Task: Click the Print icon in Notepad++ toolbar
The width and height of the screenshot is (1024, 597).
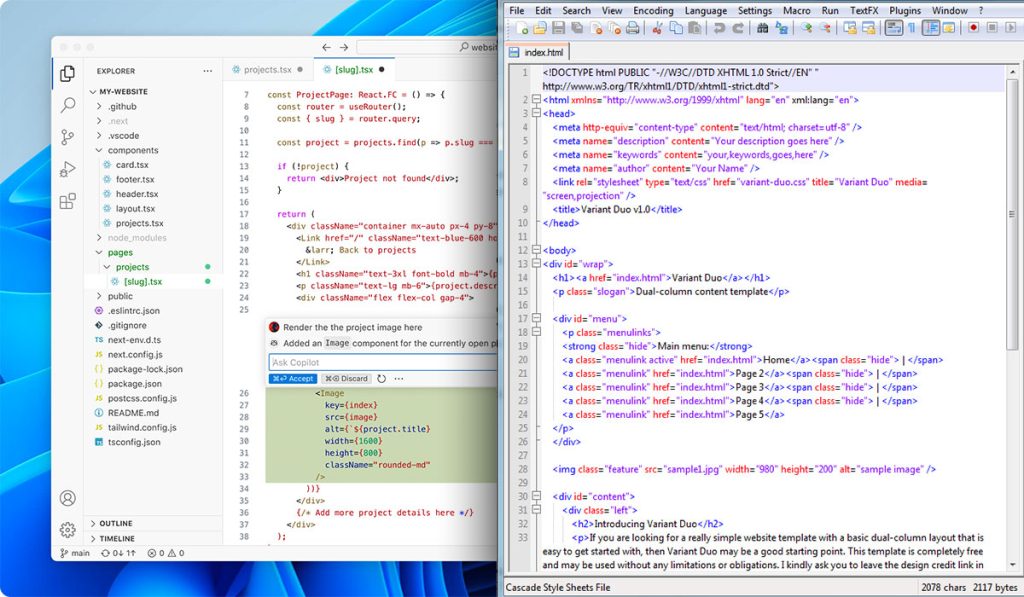Action: [632, 27]
